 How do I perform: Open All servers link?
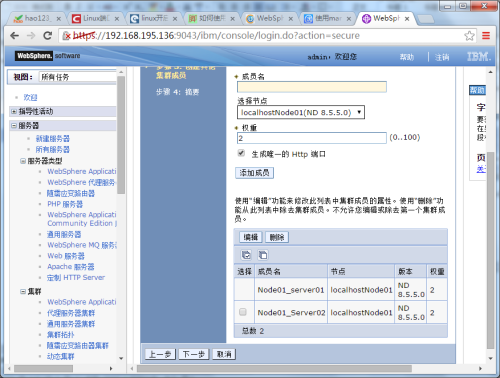[x=53, y=149]
